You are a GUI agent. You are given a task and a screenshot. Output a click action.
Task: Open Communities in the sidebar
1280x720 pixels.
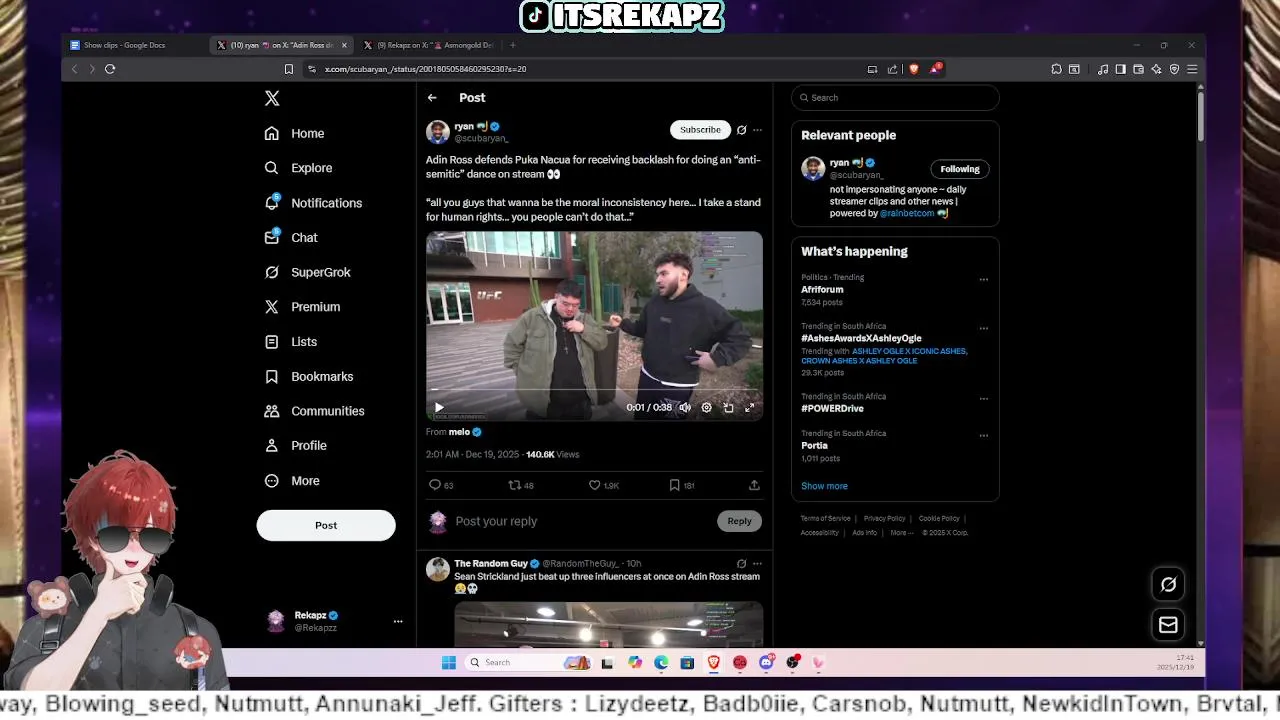coord(315,411)
